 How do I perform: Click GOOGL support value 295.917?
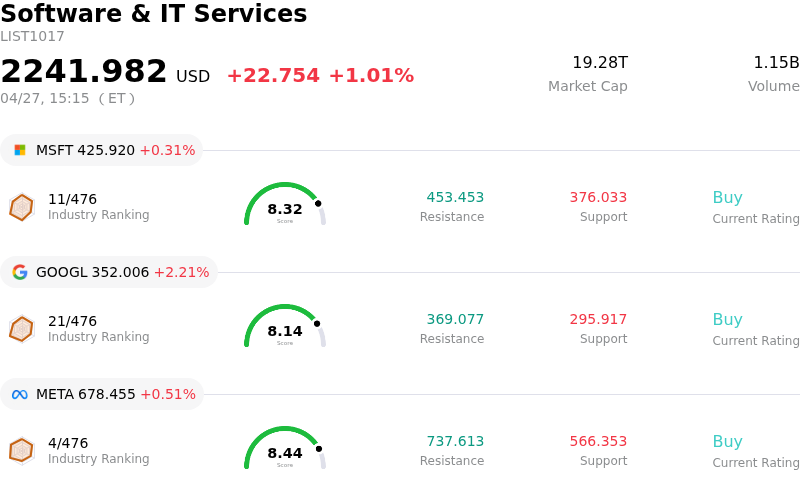[598, 320]
